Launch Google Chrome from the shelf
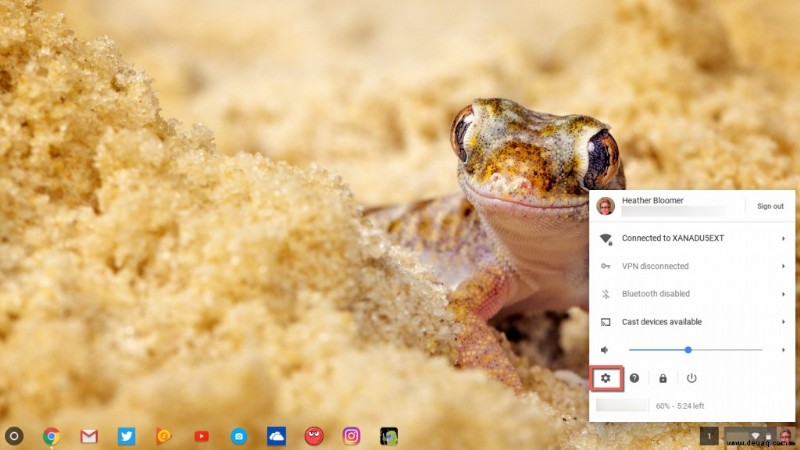This screenshot has height=450, width=800. click(51, 436)
